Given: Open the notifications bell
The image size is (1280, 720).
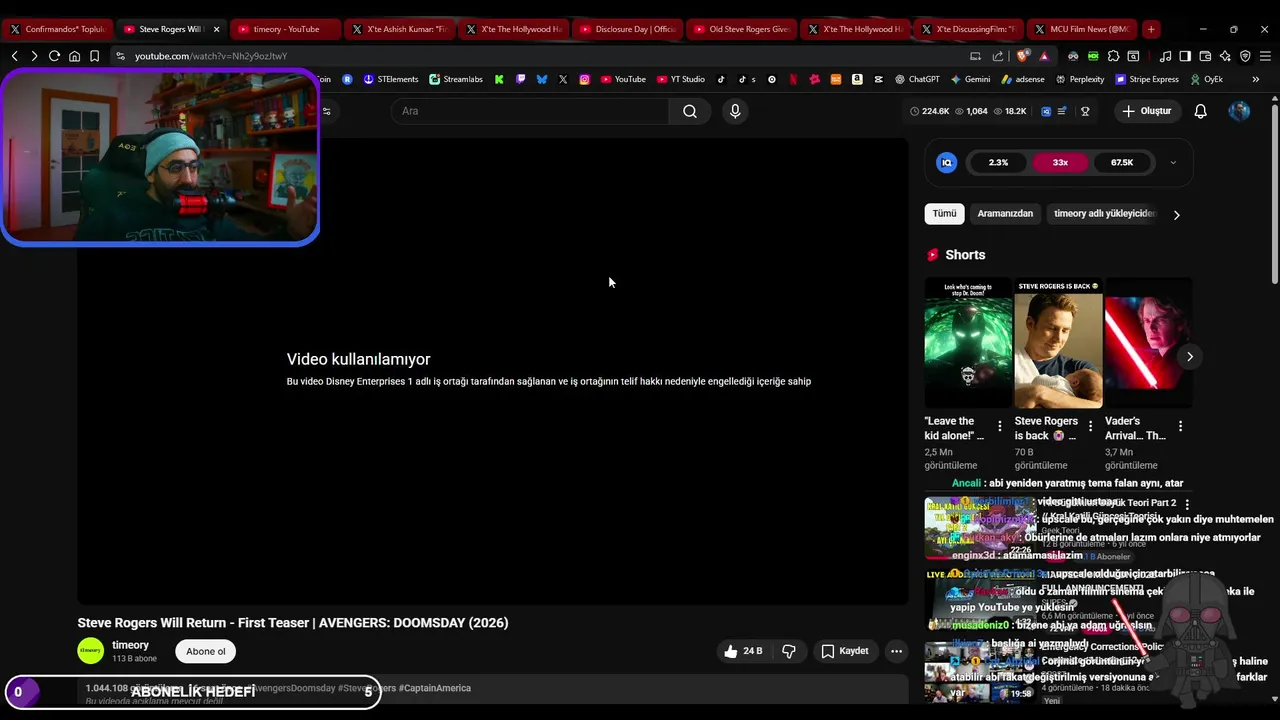Looking at the screenshot, I should [x=1201, y=111].
